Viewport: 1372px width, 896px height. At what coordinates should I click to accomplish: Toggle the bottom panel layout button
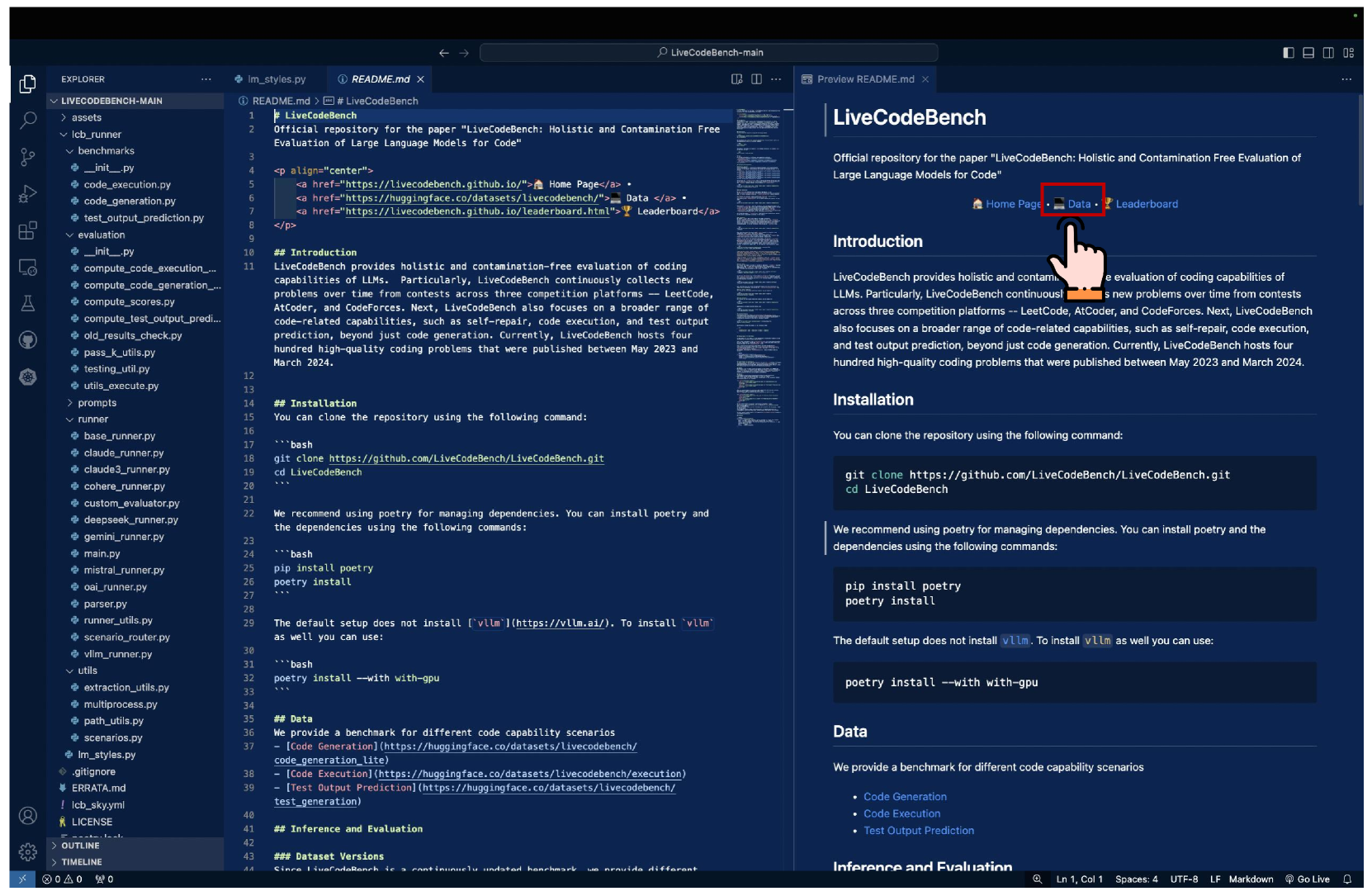click(x=1308, y=53)
